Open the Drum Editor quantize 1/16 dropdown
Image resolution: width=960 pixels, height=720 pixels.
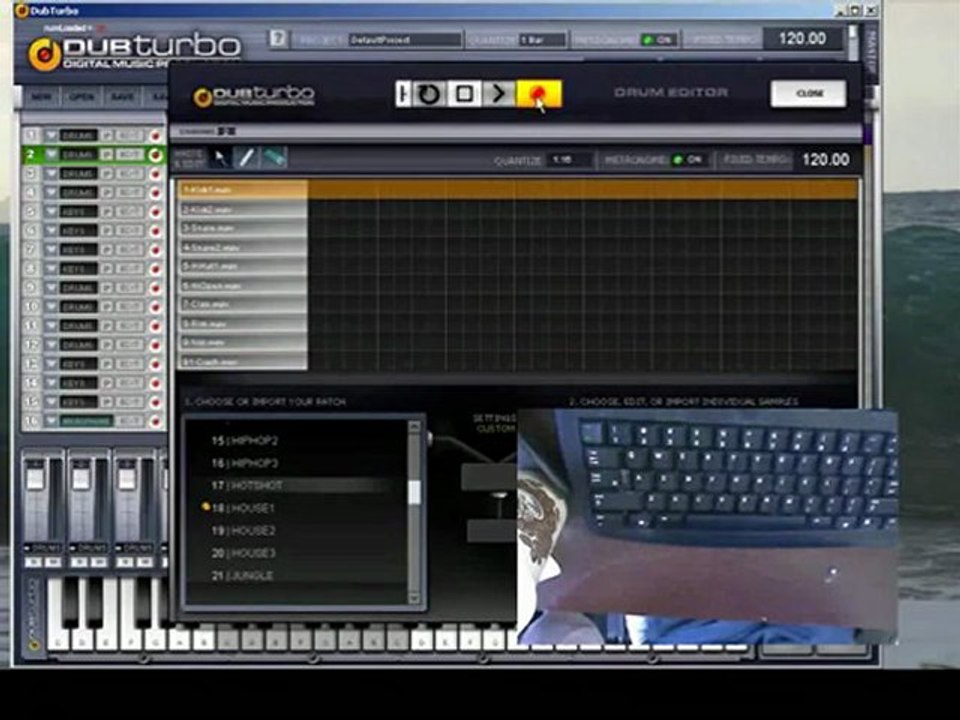(569, 160)
